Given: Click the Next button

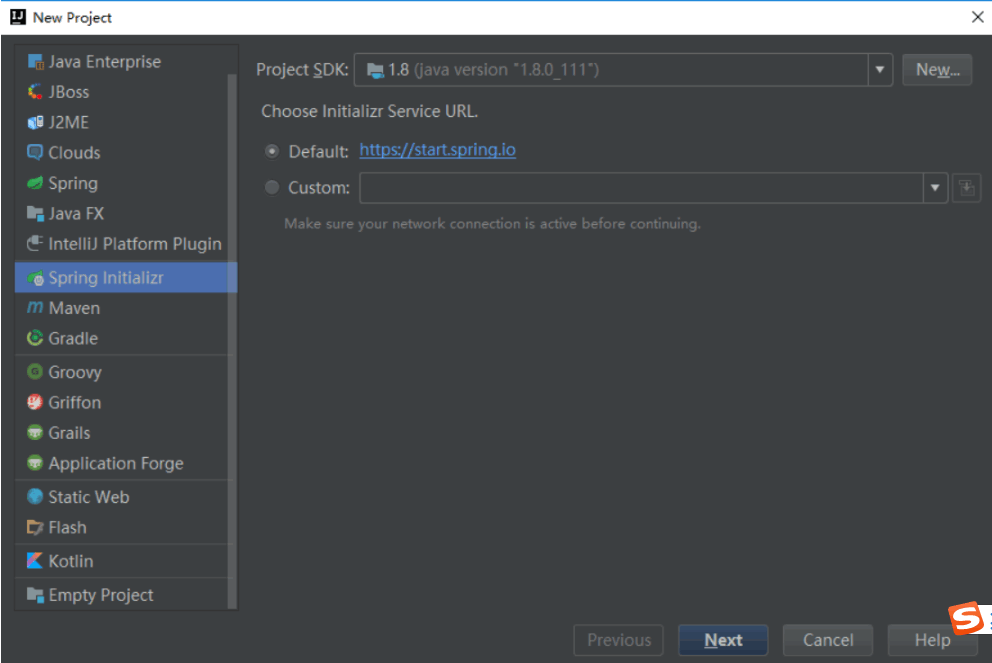Looking at the screenshot, I should [723, 640].
